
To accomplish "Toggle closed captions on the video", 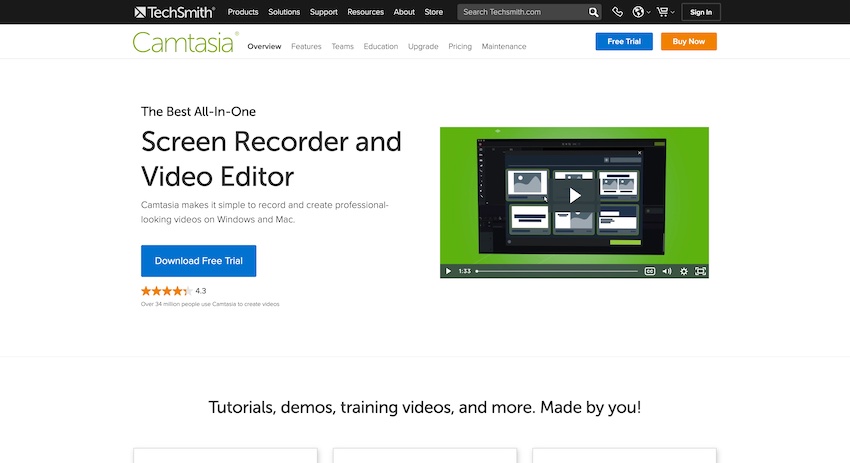I will (649, 271).
